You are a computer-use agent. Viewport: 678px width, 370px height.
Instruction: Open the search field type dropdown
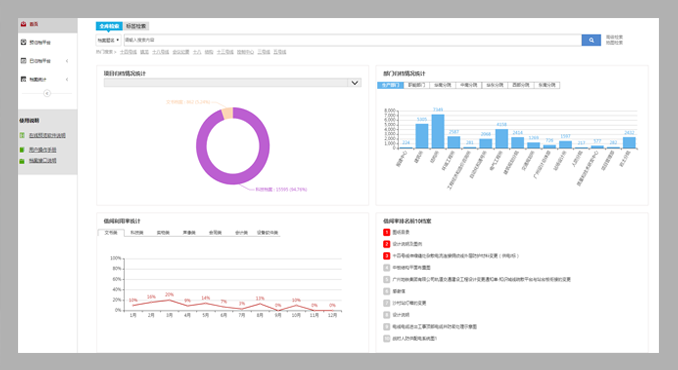click(x=108, y=40)
